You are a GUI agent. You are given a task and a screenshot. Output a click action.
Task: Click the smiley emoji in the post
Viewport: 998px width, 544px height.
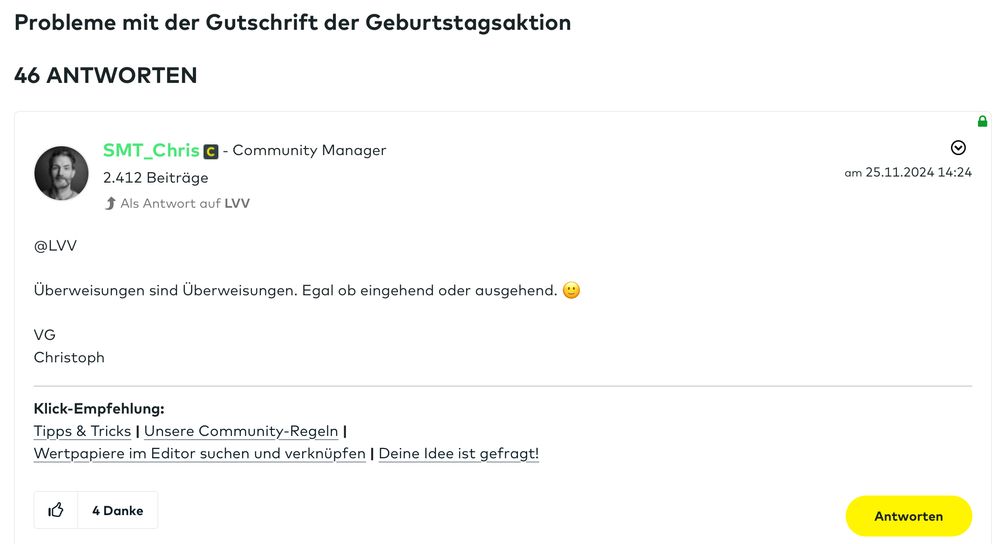[x=572, y=291]
